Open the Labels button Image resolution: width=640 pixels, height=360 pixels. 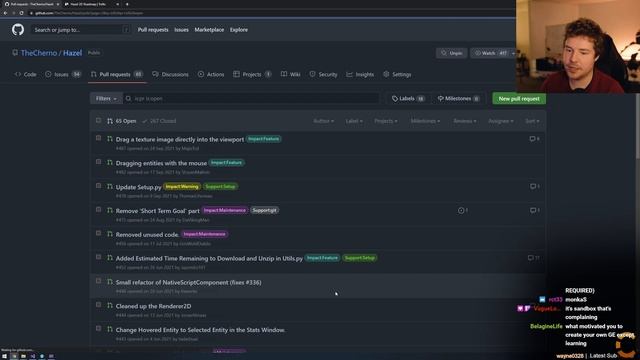click(408, 98)
